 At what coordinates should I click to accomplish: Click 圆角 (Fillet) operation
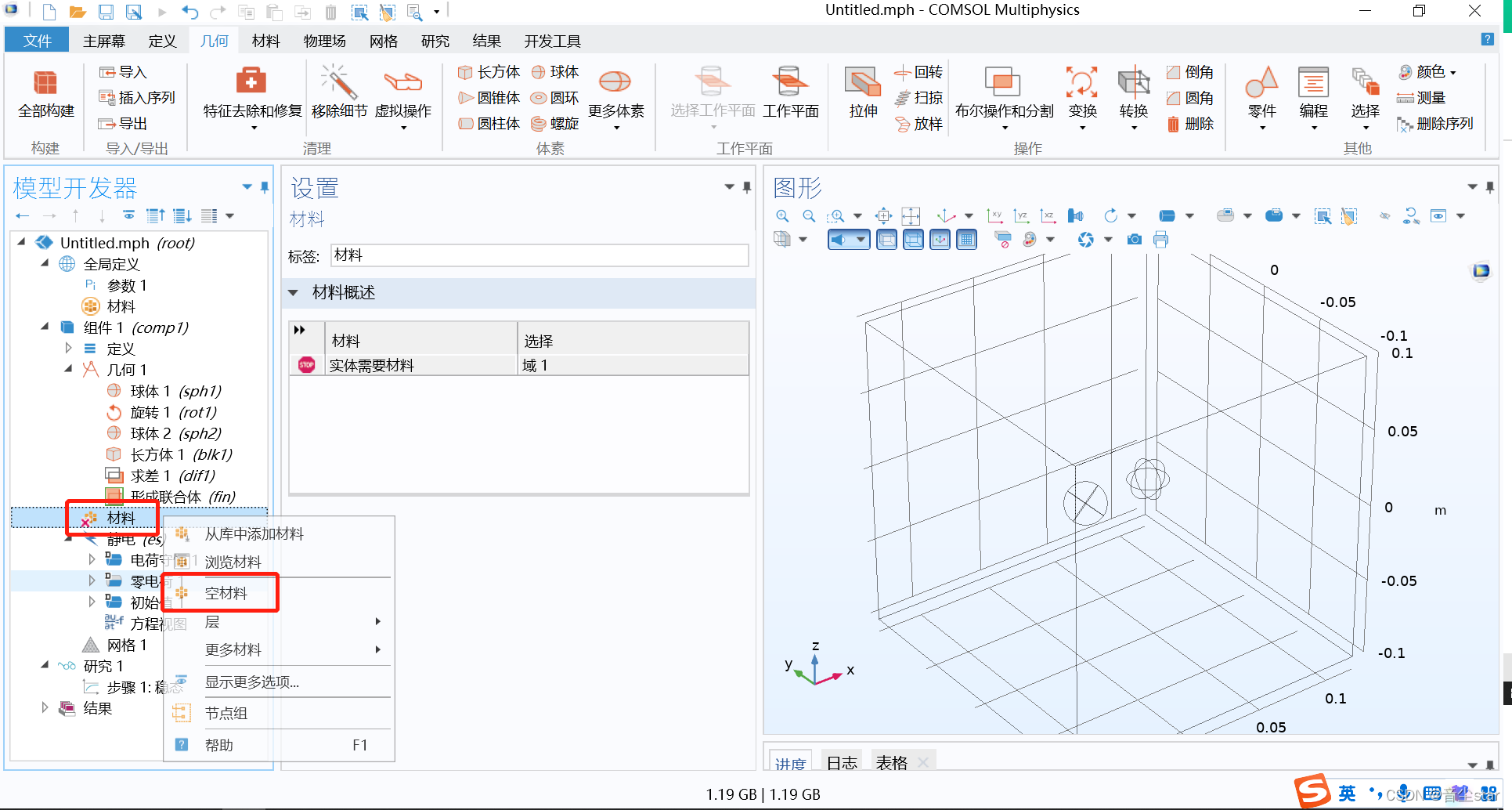1190,98
